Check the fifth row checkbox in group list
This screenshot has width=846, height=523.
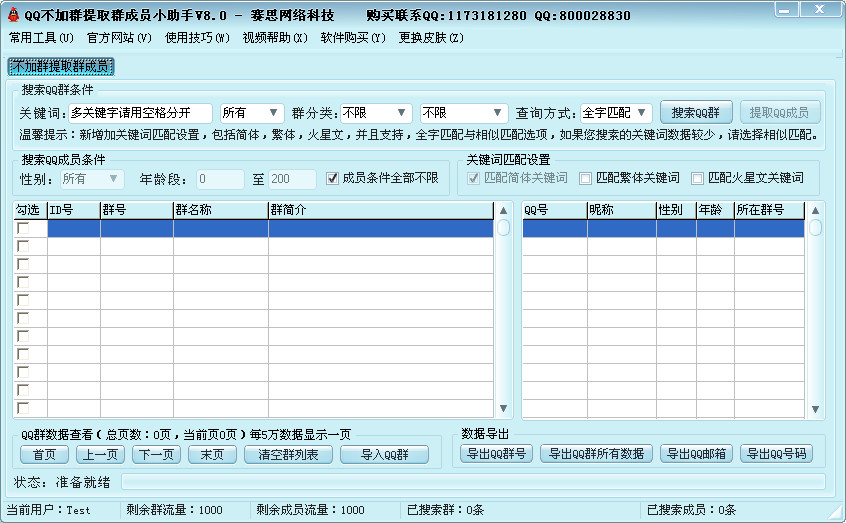tap(23, 300)
